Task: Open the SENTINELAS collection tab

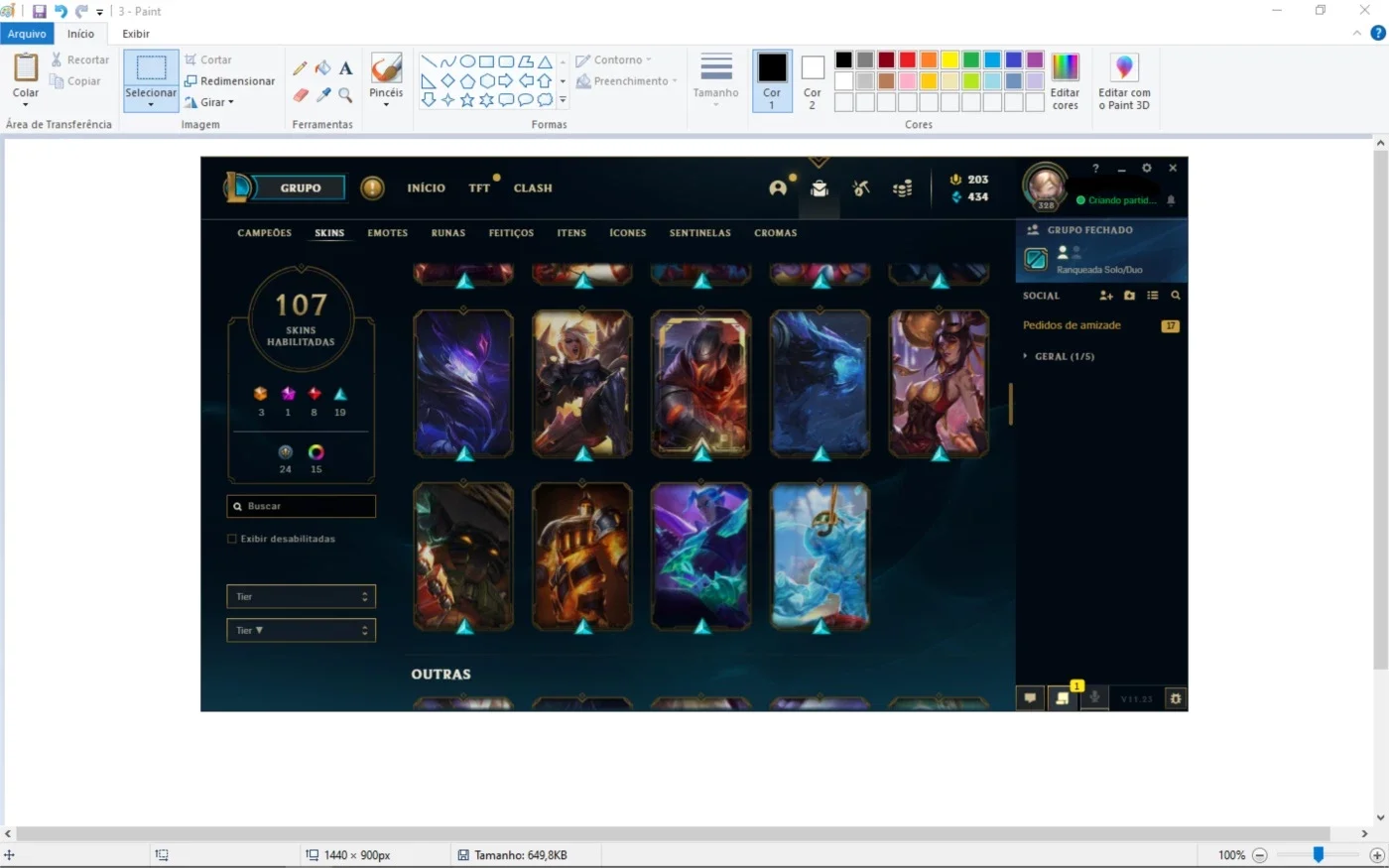Action: (700, 233)
